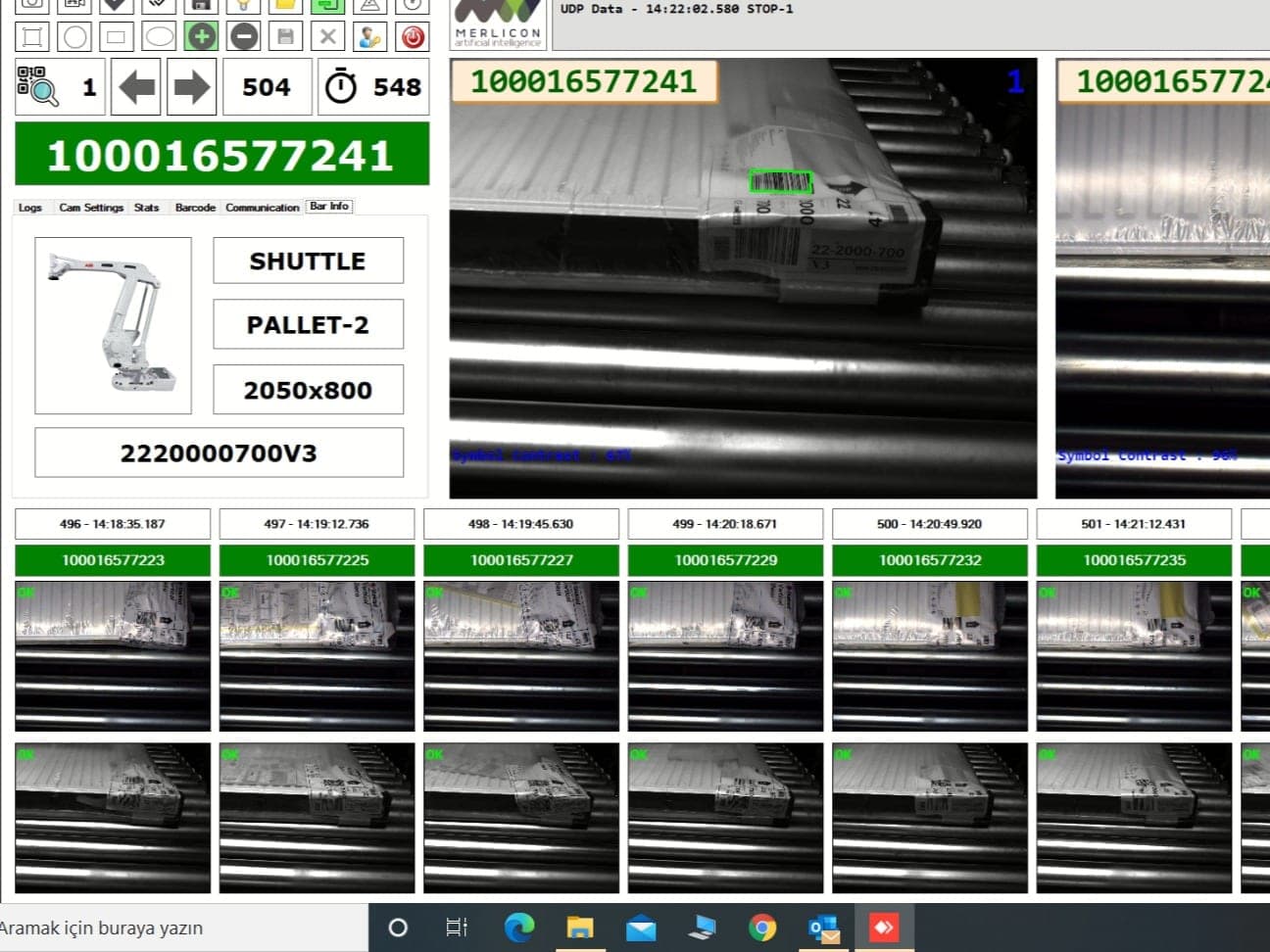Go to previous record with left arrow
Screen dimensions: 1270x952
click(136, 87)
